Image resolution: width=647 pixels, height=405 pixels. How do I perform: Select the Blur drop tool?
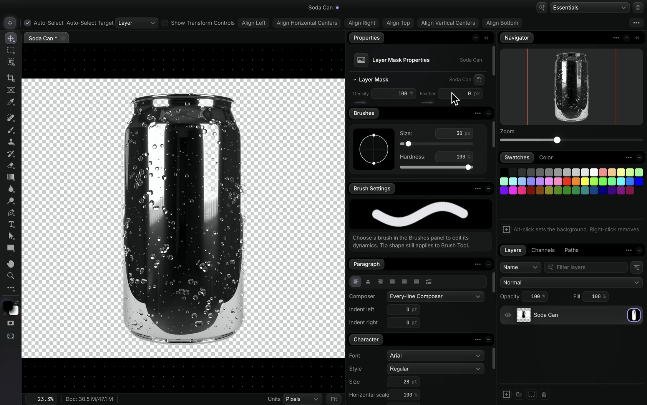[x=11, y=189]
